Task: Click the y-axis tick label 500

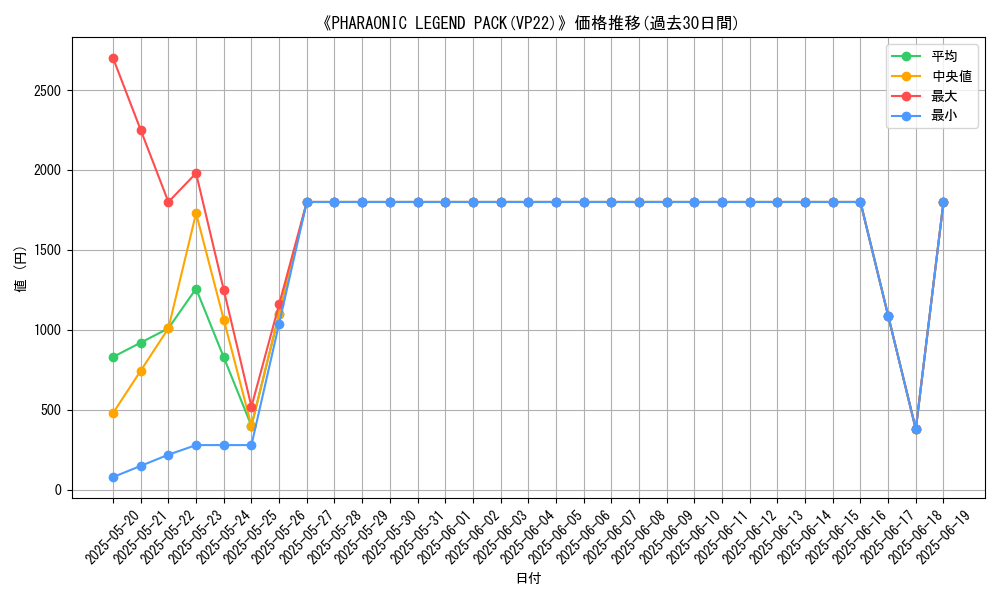Action: click(x=52, y=411)
